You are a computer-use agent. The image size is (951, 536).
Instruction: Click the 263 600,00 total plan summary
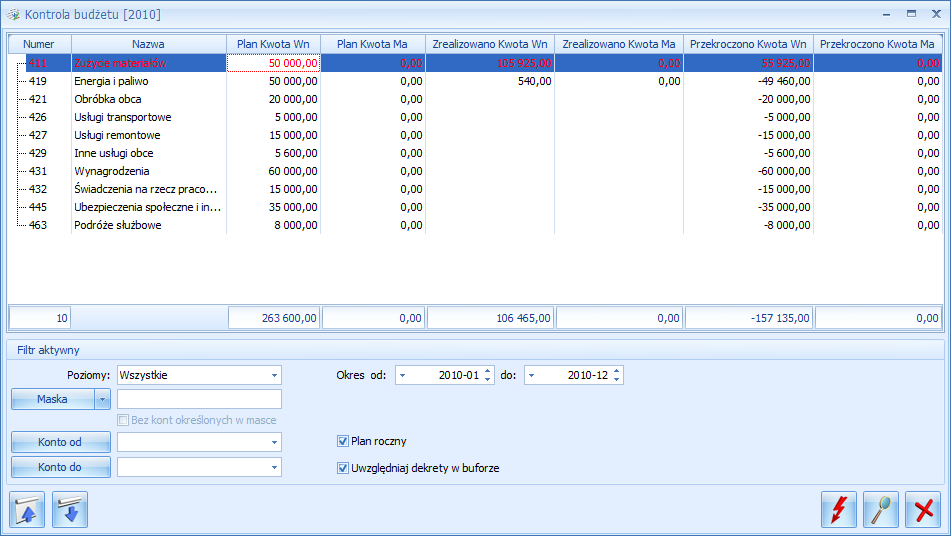pyautogui.click(x=274, y=318)
